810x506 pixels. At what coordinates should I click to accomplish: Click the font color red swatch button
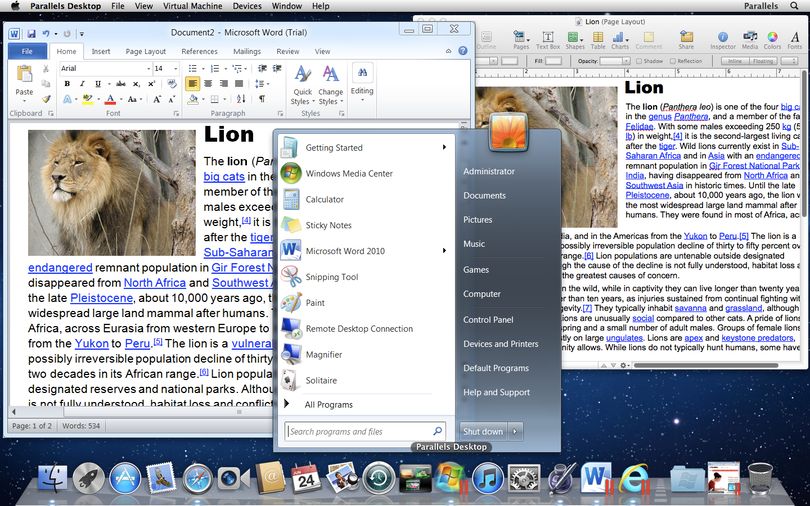[x=110, y=99]
